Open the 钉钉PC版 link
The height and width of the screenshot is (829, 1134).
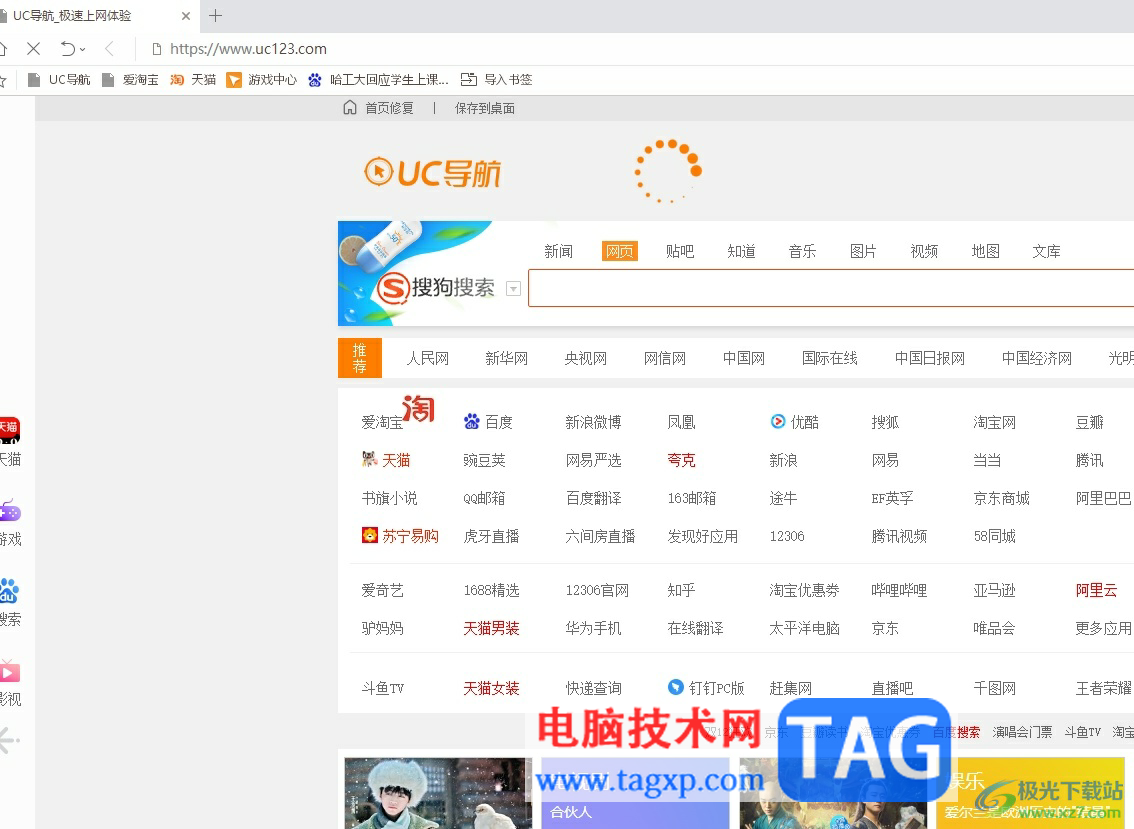pos(706,688)
